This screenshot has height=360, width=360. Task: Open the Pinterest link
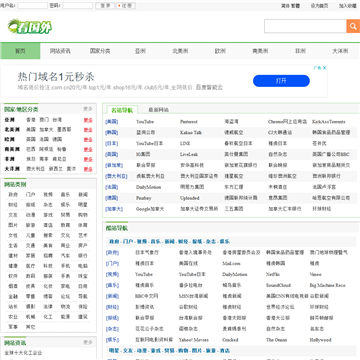tap(189, 122)
